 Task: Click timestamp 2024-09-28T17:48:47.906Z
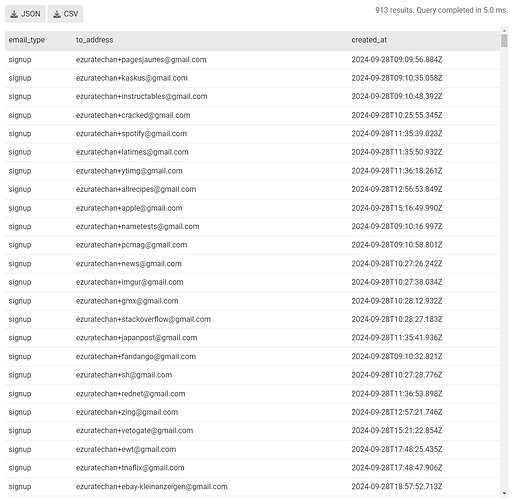coord(397,468)
